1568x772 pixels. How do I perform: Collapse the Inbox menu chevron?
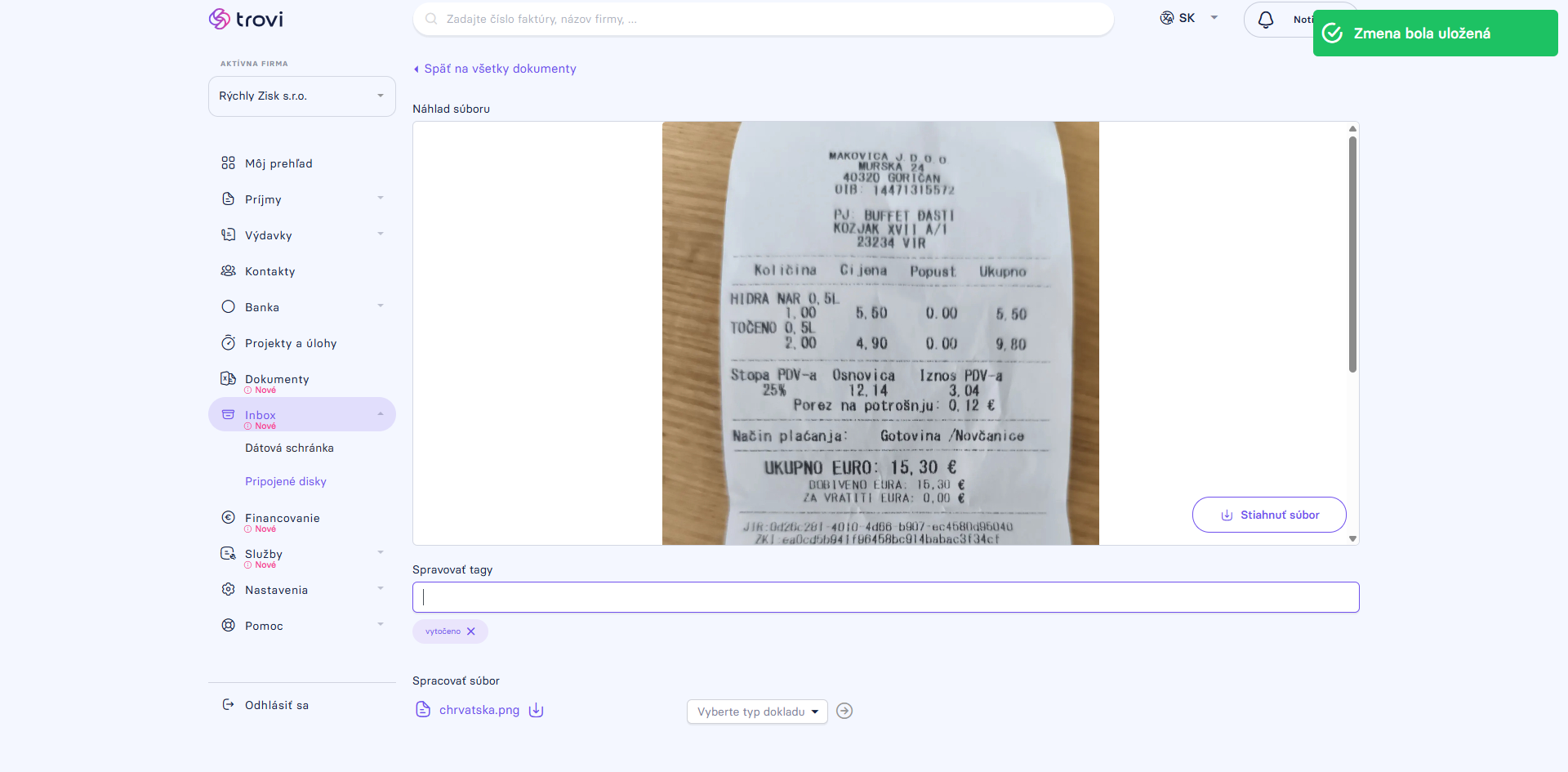pyautogui.click(x=380, y=414)
